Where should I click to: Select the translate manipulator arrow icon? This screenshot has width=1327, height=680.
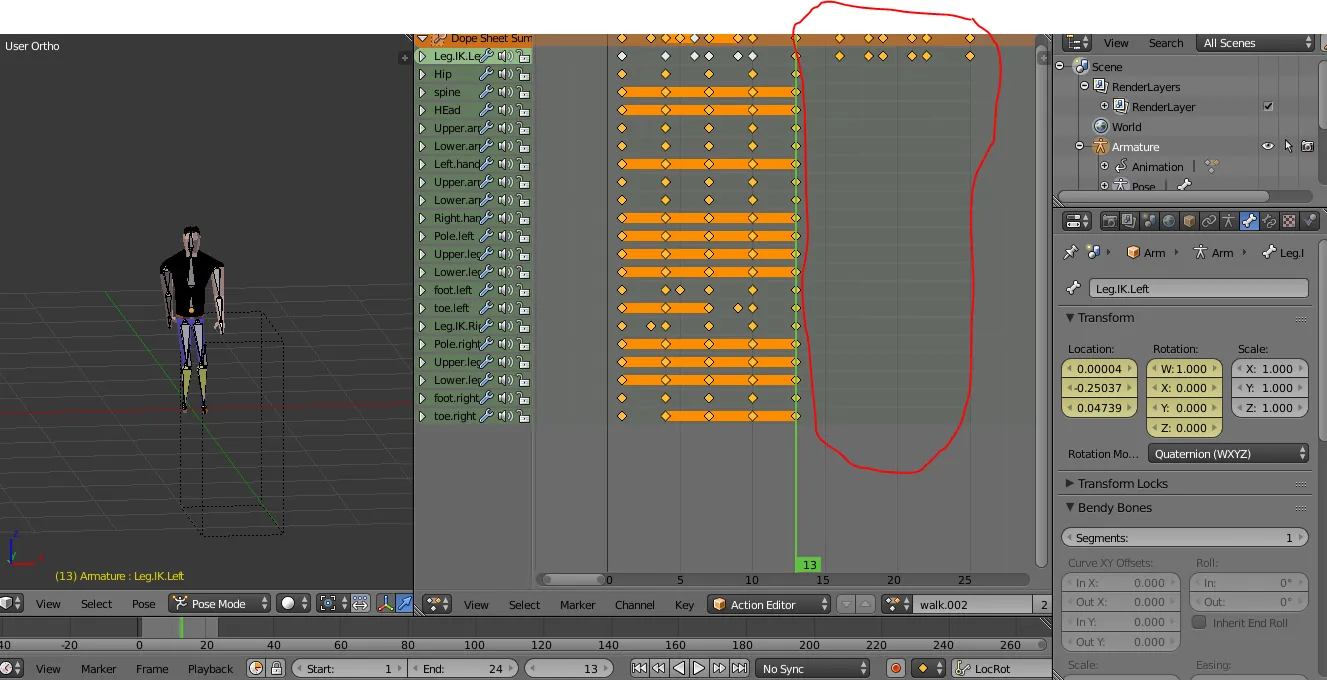pyautogui.click(x=404, y=603)
